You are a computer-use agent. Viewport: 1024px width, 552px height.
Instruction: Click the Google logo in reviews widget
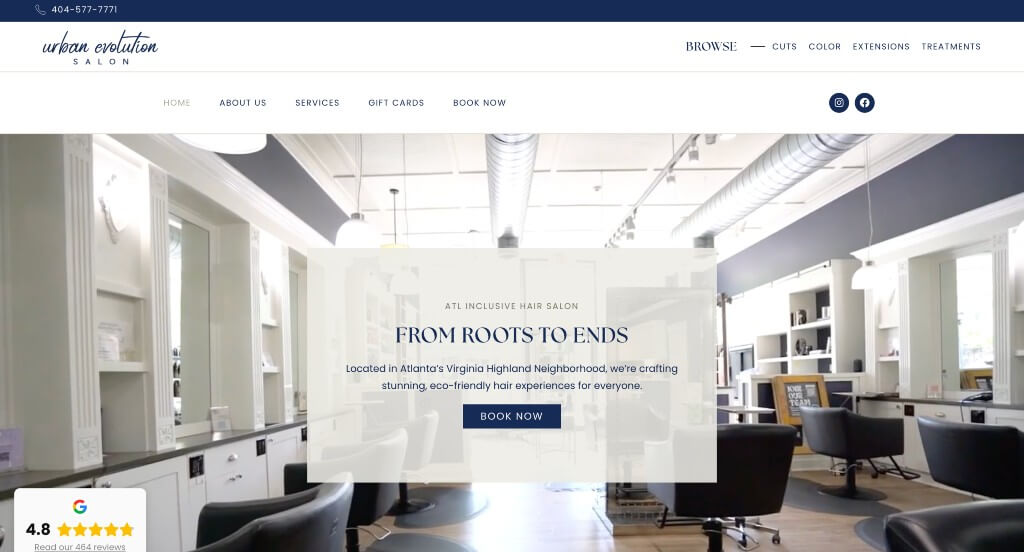[80, 506]
